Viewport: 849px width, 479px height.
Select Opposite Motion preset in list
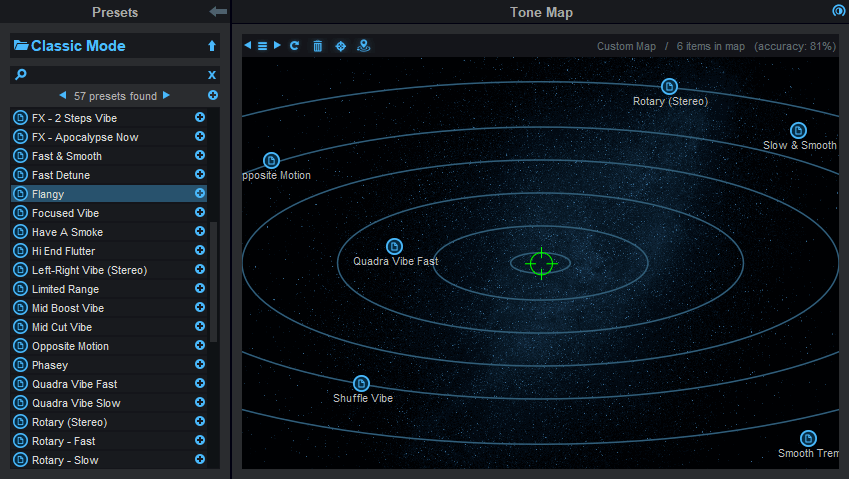[x=109, y=345]
